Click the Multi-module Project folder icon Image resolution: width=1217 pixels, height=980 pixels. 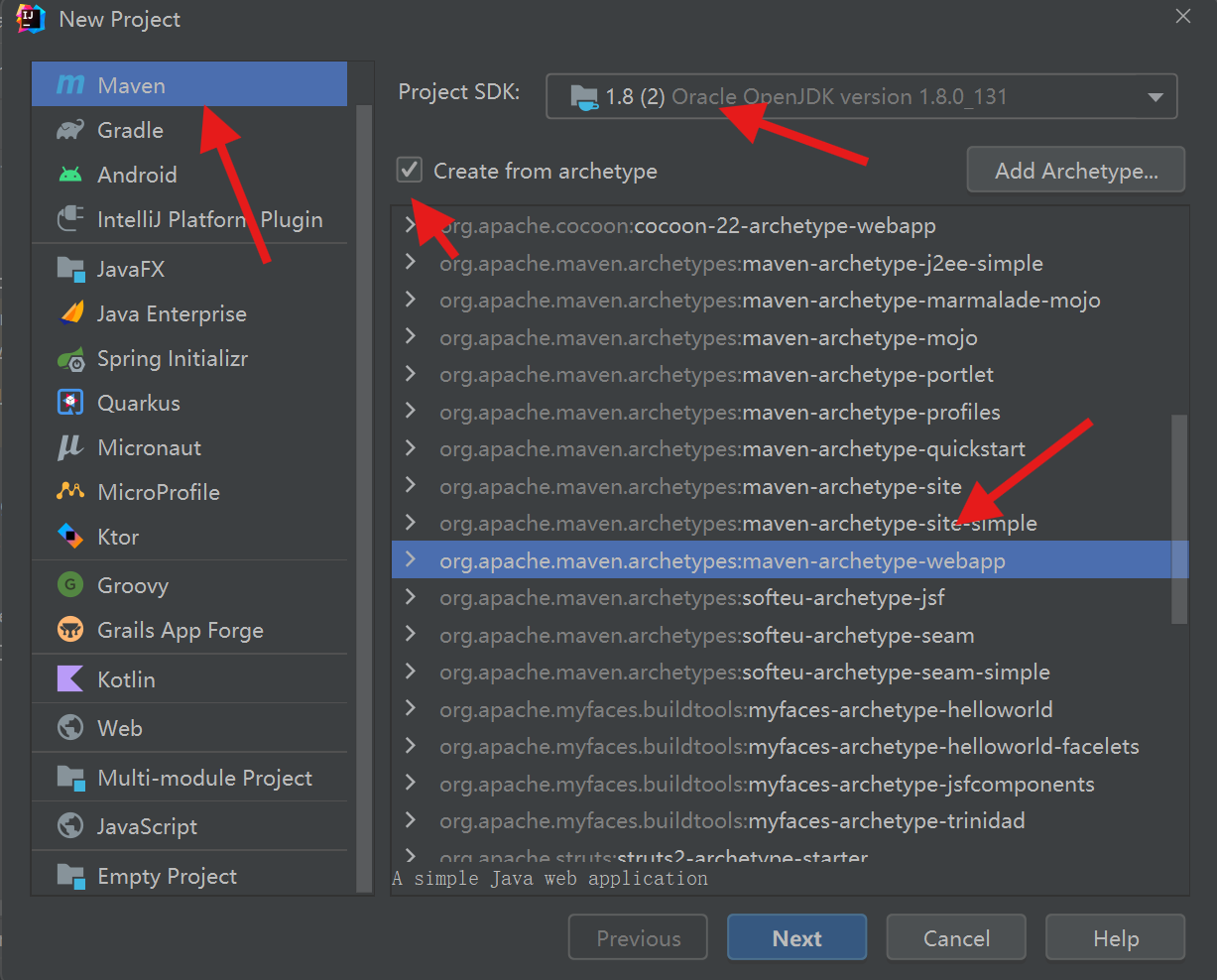pyautogui.click(x=70, y=778)
